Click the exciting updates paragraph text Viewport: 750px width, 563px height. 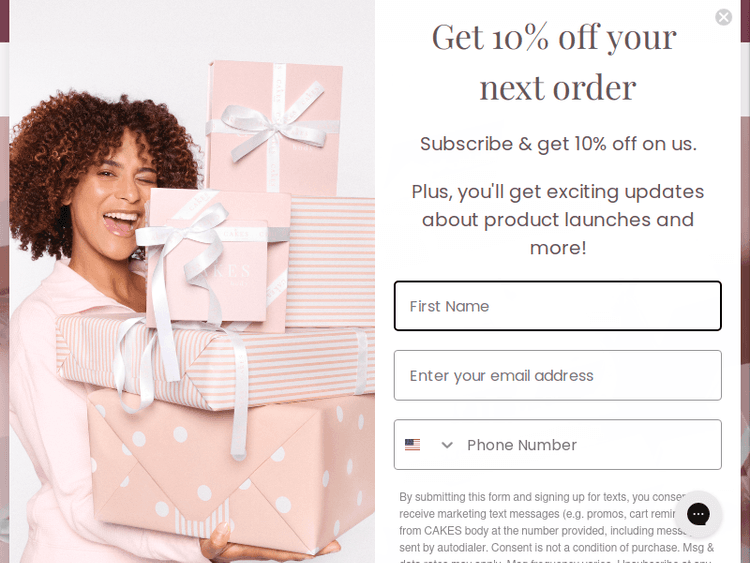558,220
